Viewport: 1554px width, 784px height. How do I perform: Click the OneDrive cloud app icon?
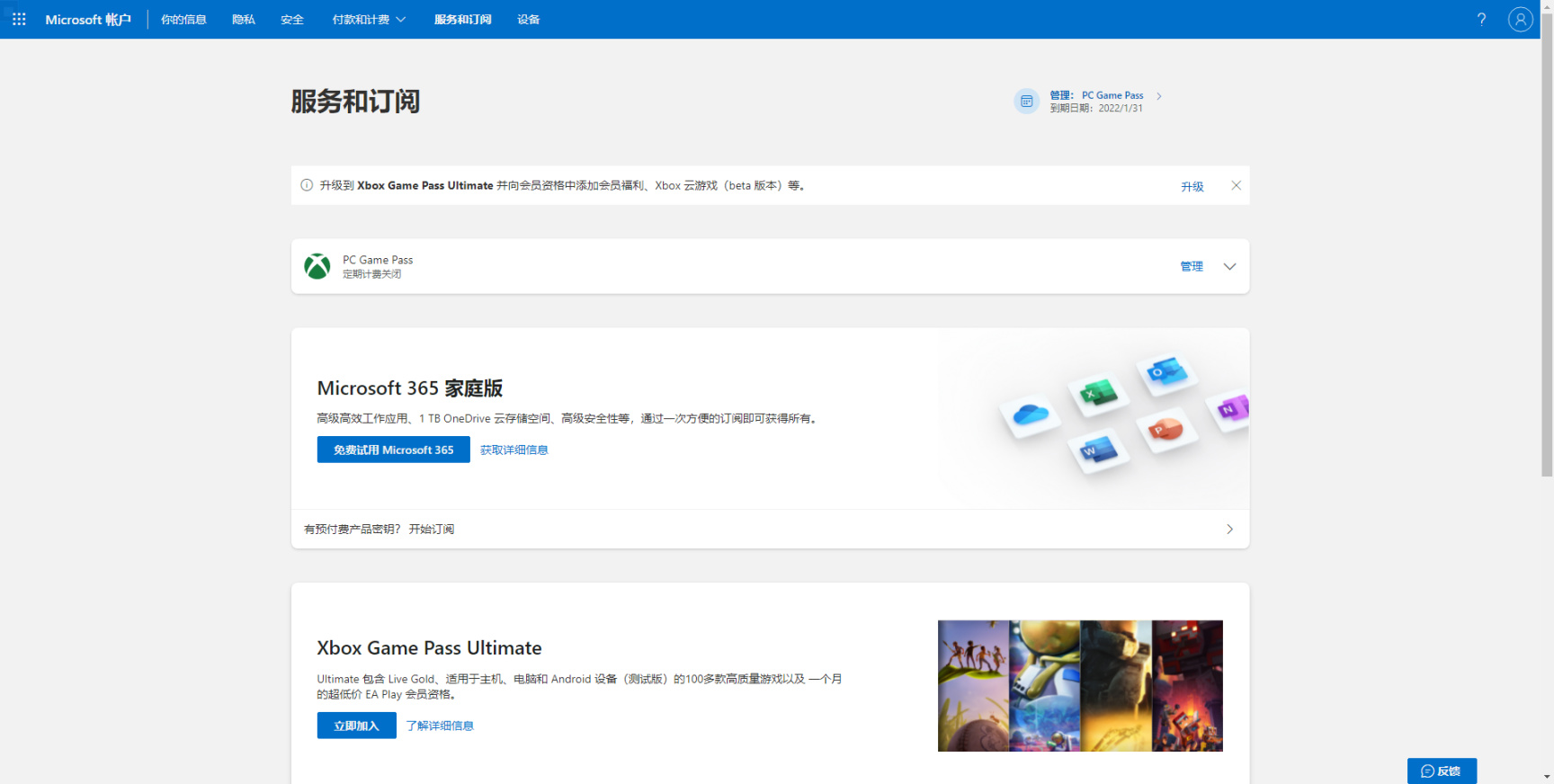[x=1030, y=414]
